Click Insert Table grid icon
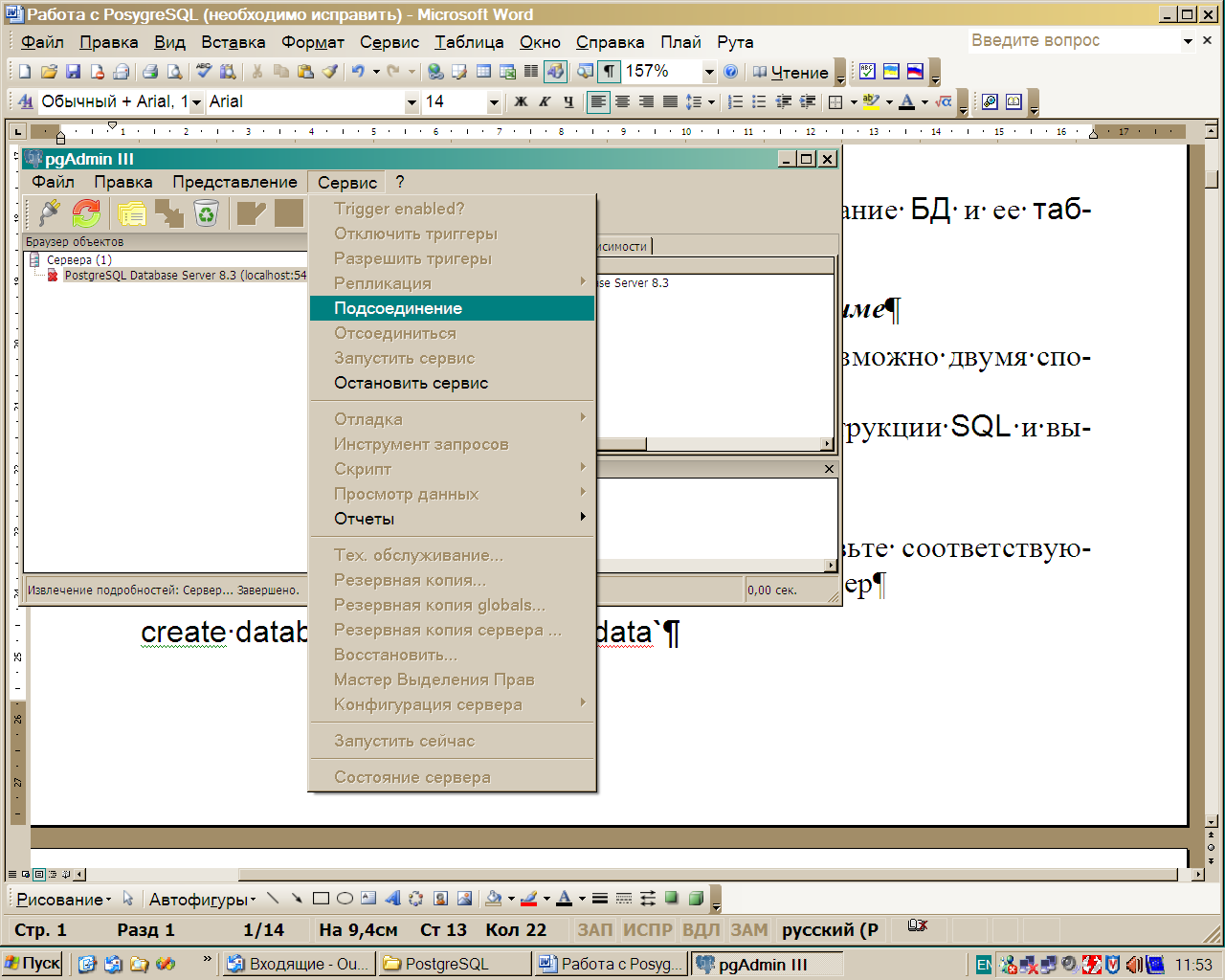 483,72
